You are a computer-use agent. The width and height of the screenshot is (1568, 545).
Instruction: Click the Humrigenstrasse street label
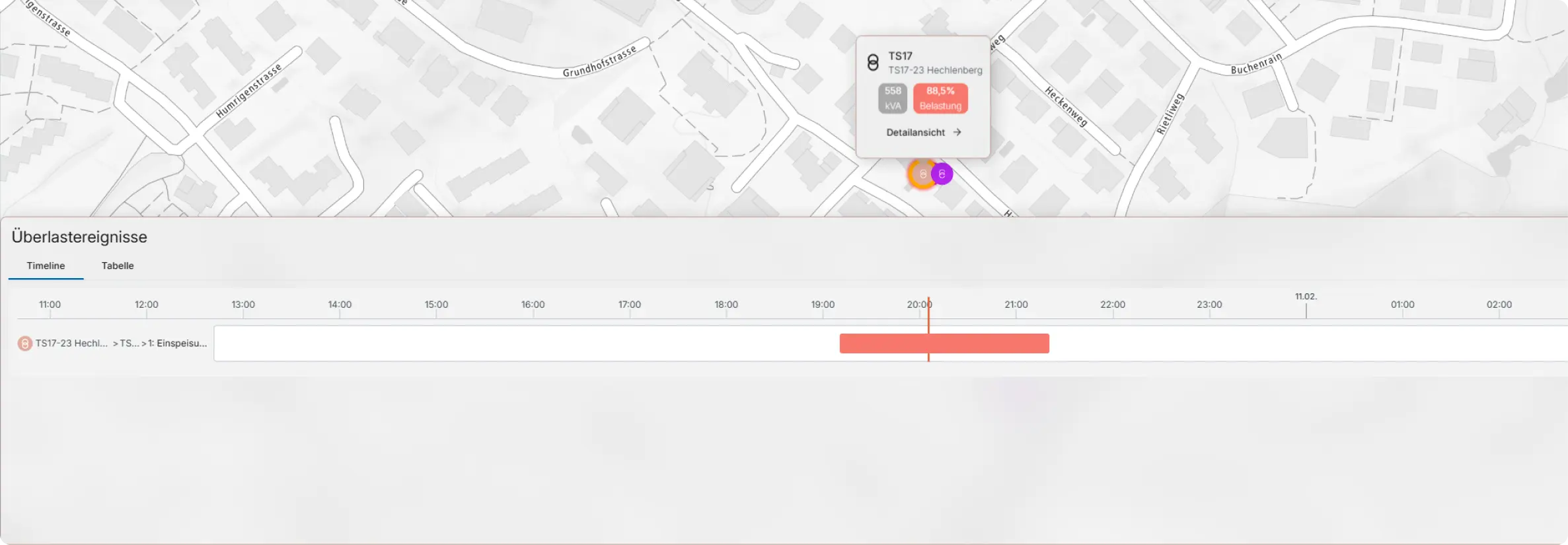(249, 91)
